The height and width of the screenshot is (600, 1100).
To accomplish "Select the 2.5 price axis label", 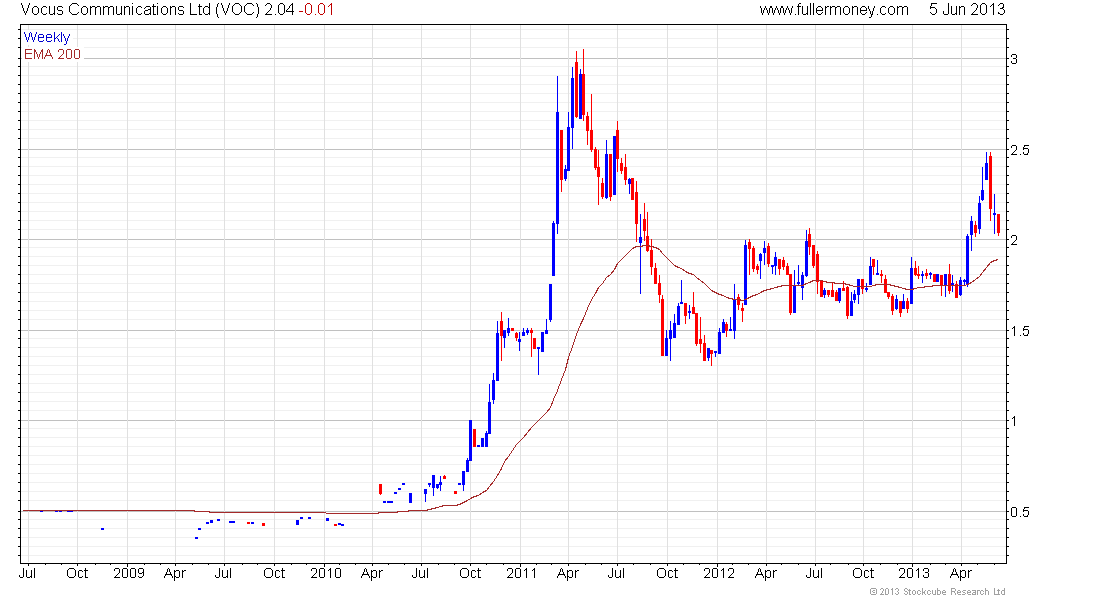I will coord(1020,150).
